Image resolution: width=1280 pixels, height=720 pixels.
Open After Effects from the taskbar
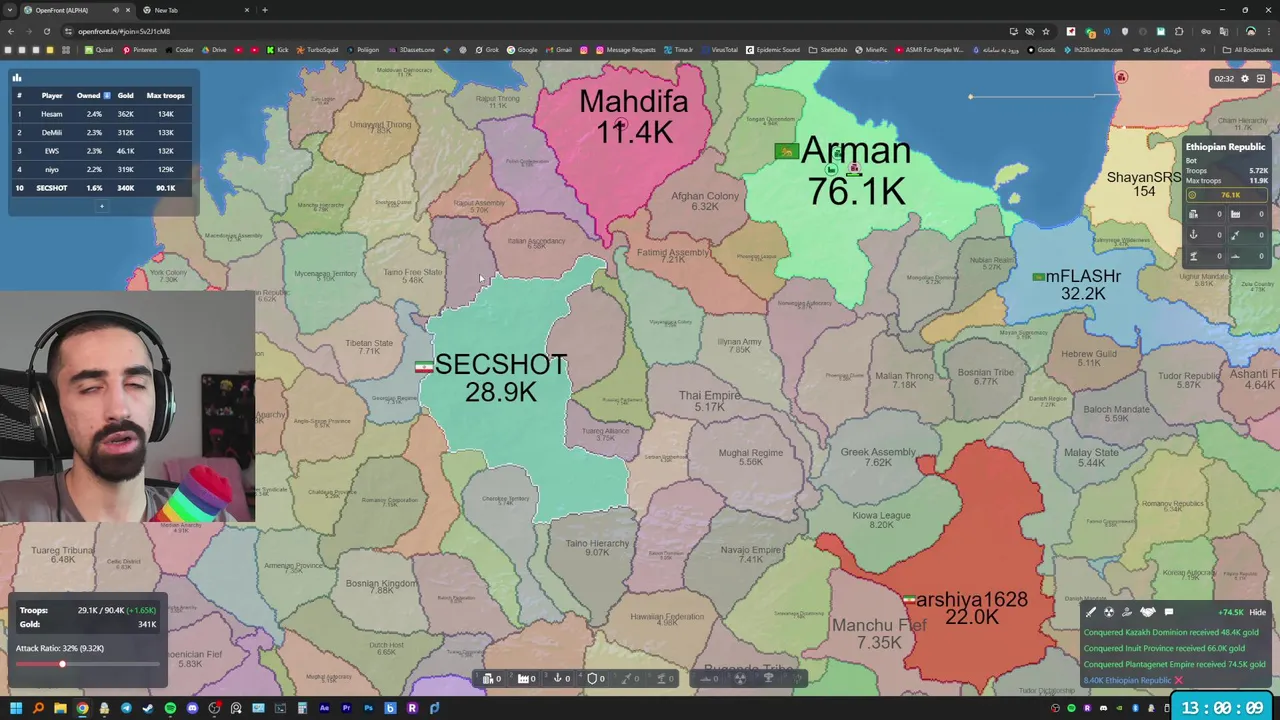pyautogui.click(x=324, y=708)
